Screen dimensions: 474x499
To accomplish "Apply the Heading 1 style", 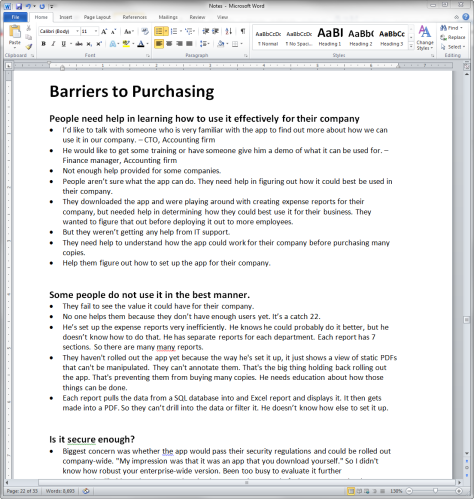I will pos(330,37).
